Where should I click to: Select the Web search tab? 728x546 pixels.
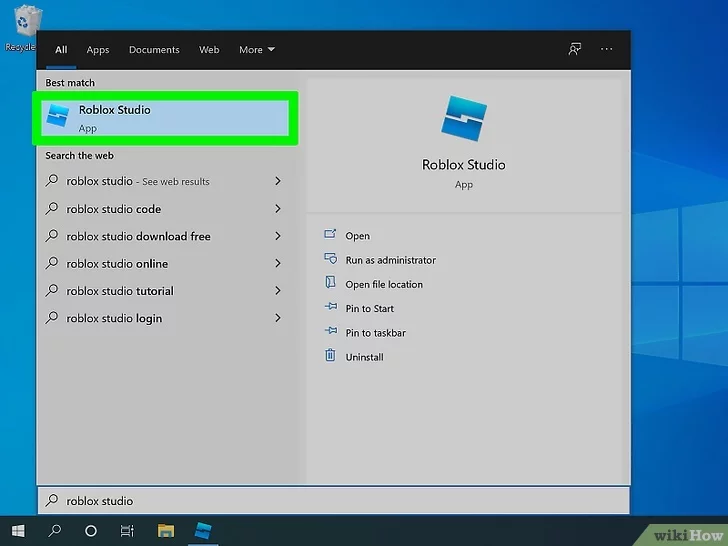[209, 50]
